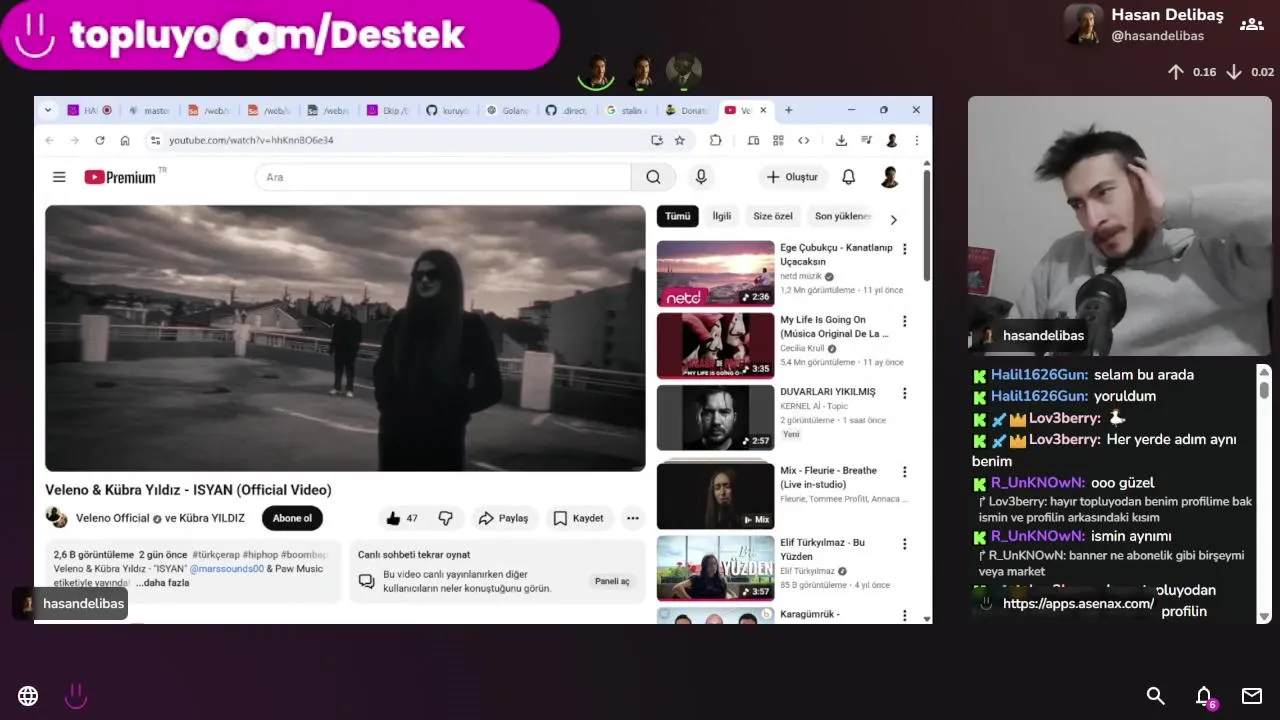Viewport: 1280px width, 720px height.
Task: Open the mail messages icon
Action: point(1252,696)
